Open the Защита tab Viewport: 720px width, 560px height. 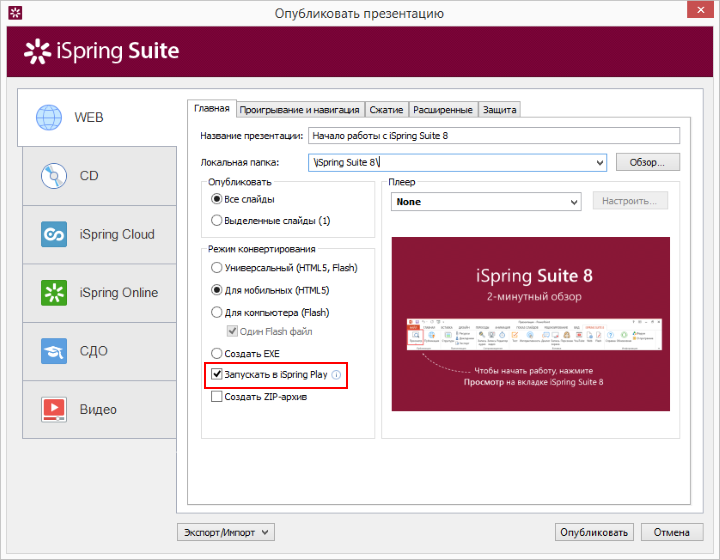point(500,110)
